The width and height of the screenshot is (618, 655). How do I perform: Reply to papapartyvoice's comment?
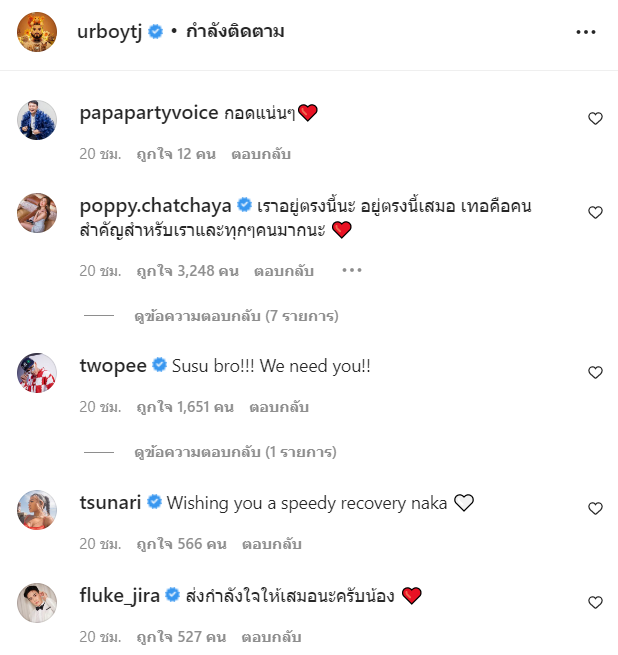261,154
